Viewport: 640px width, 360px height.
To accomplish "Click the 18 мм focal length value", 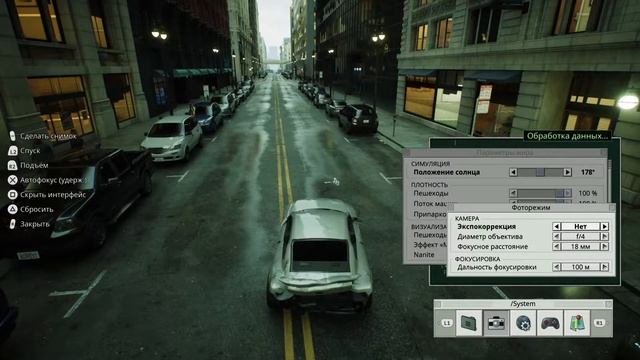I will (x=580, y=247).
